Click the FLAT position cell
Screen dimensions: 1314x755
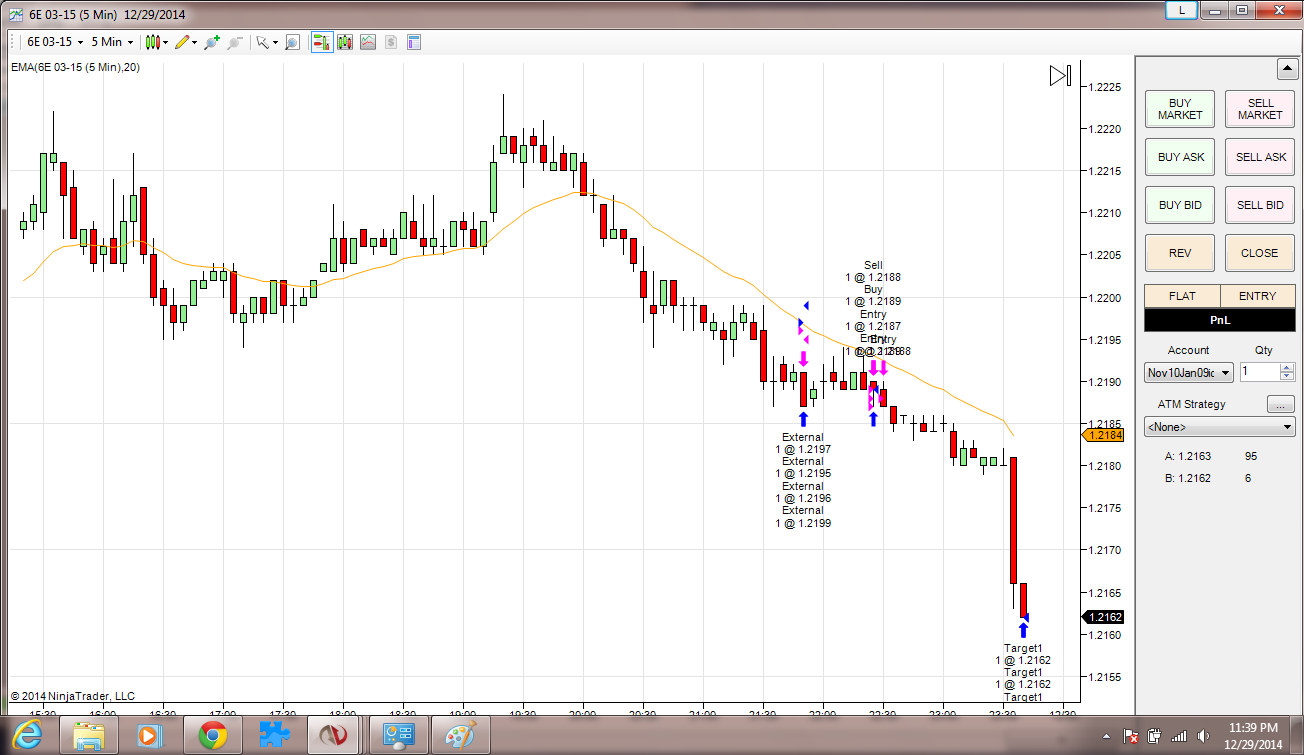[x=1182, y=296]
